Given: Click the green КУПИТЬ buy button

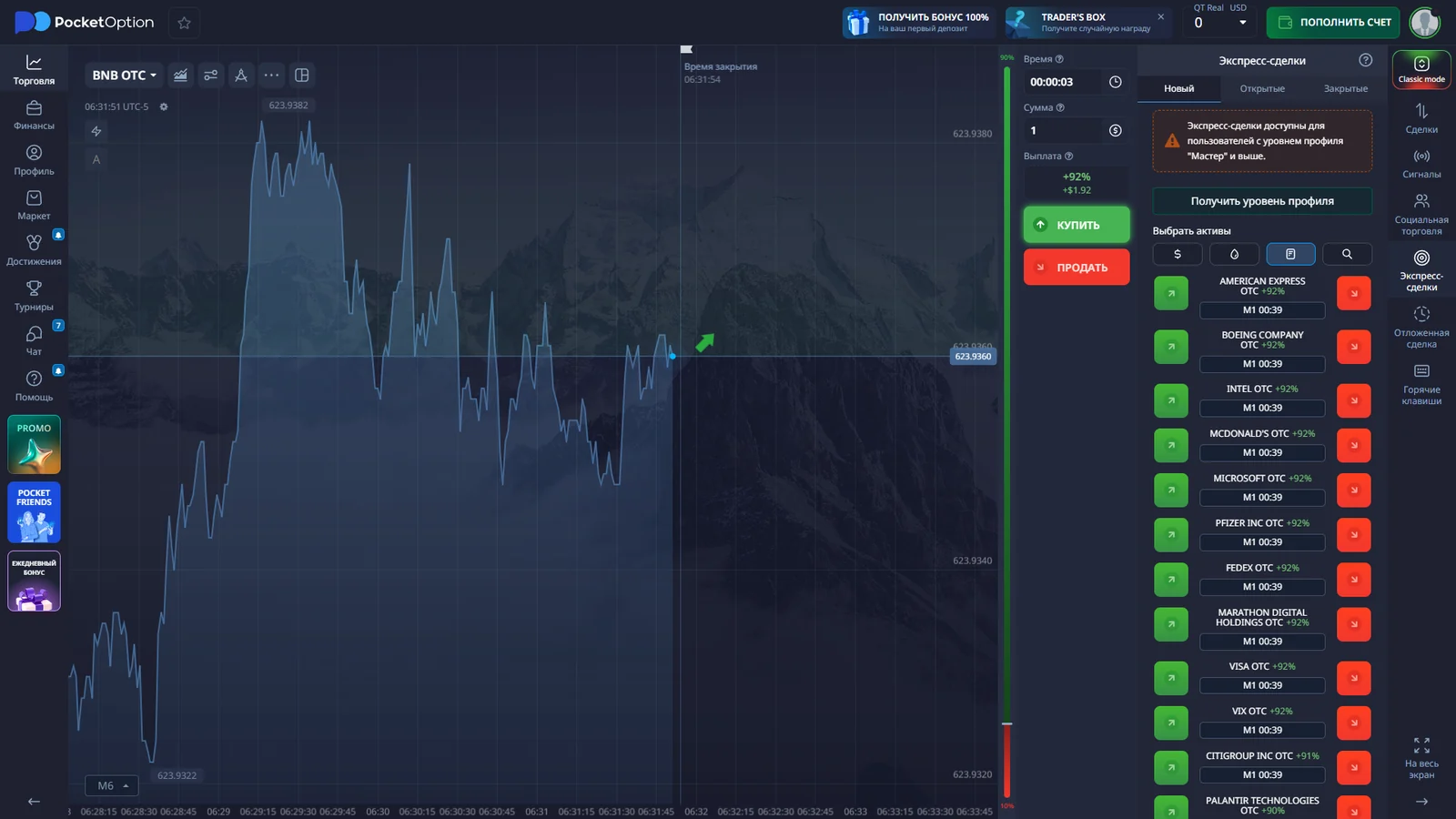Looking at the screenshot, I should pos(1077,225).
